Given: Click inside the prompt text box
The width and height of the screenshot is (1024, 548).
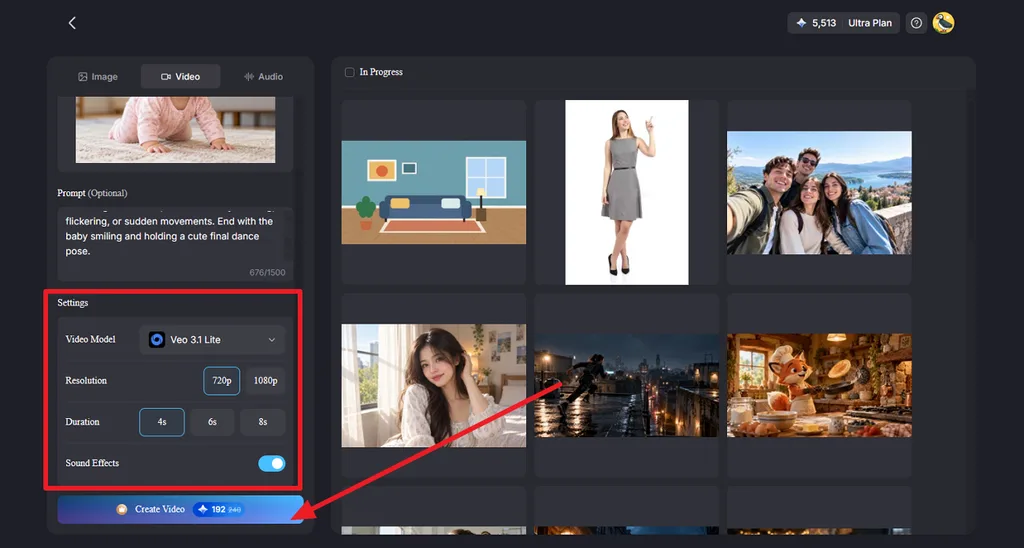Looking at the screenshot, I should coord(175,244).
